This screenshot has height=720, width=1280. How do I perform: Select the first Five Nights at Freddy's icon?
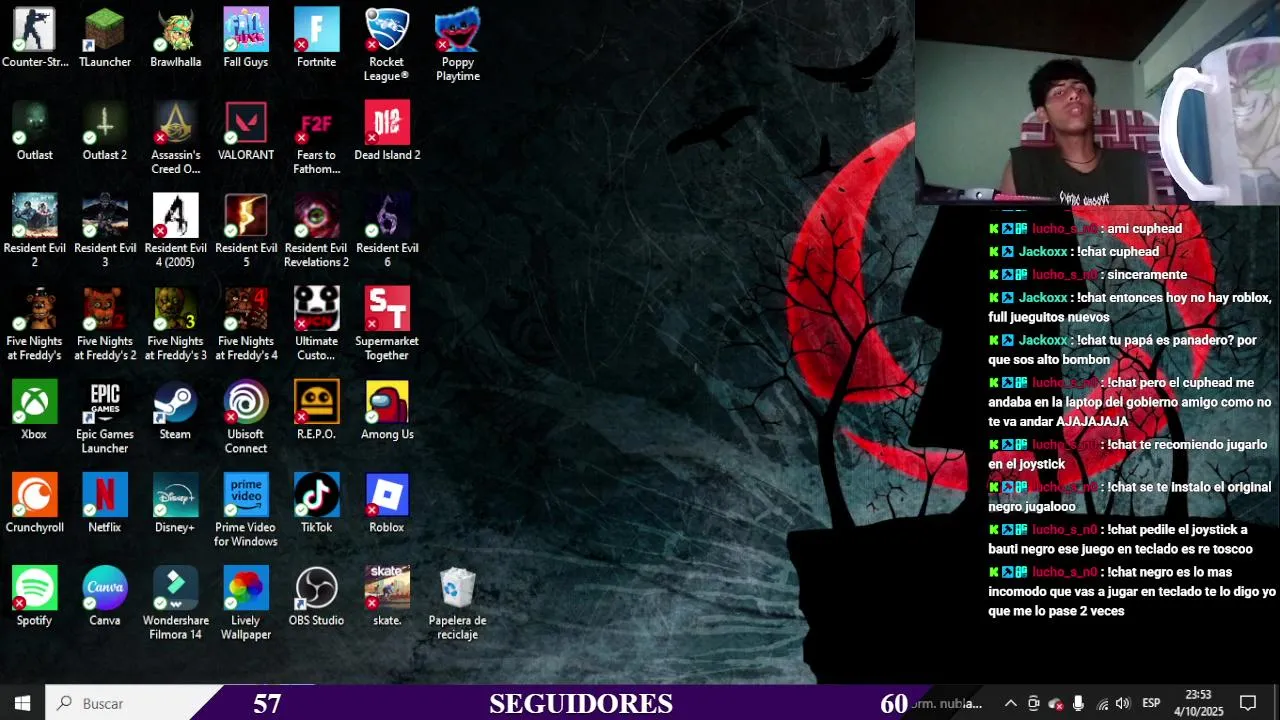[34, 324]
